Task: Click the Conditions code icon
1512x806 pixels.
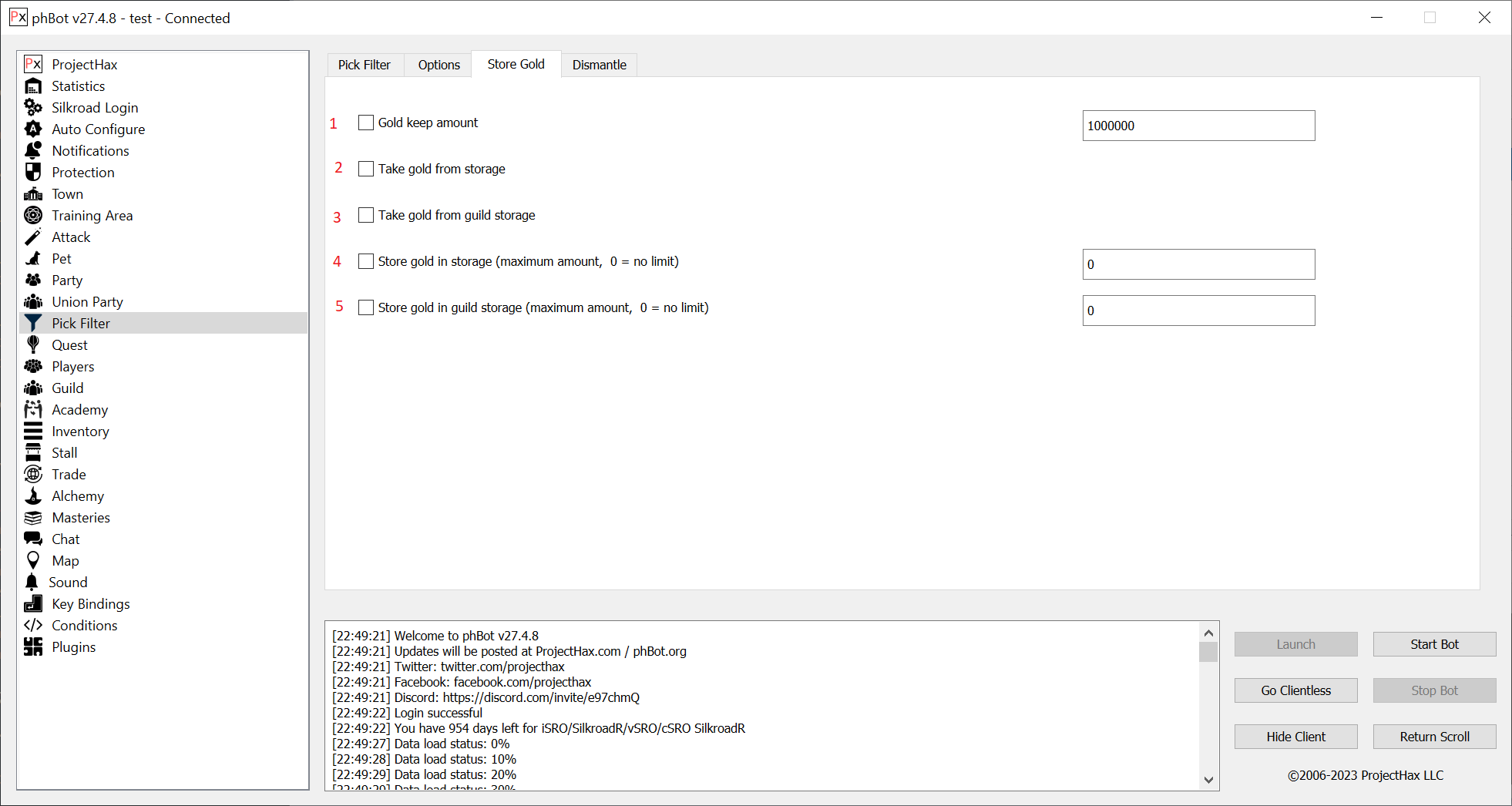Action: 33,626
